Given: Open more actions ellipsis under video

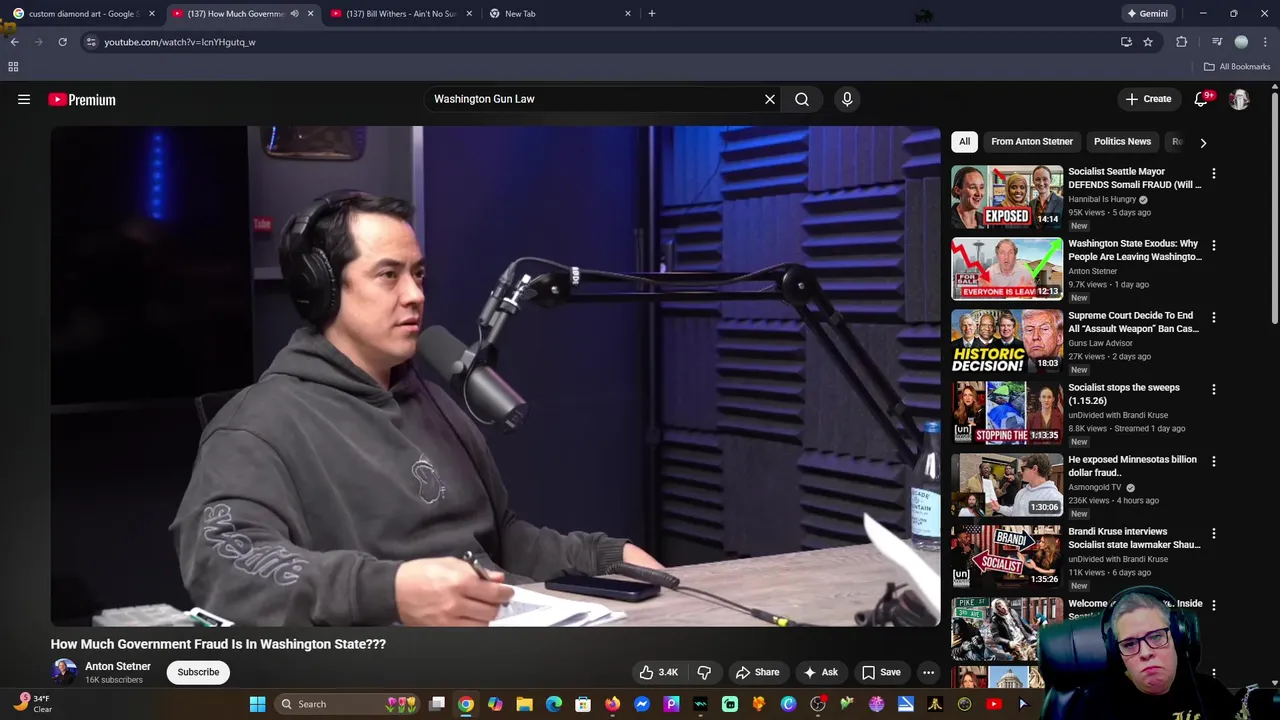Looking at the screenshot, I should (x=928, y=672).
